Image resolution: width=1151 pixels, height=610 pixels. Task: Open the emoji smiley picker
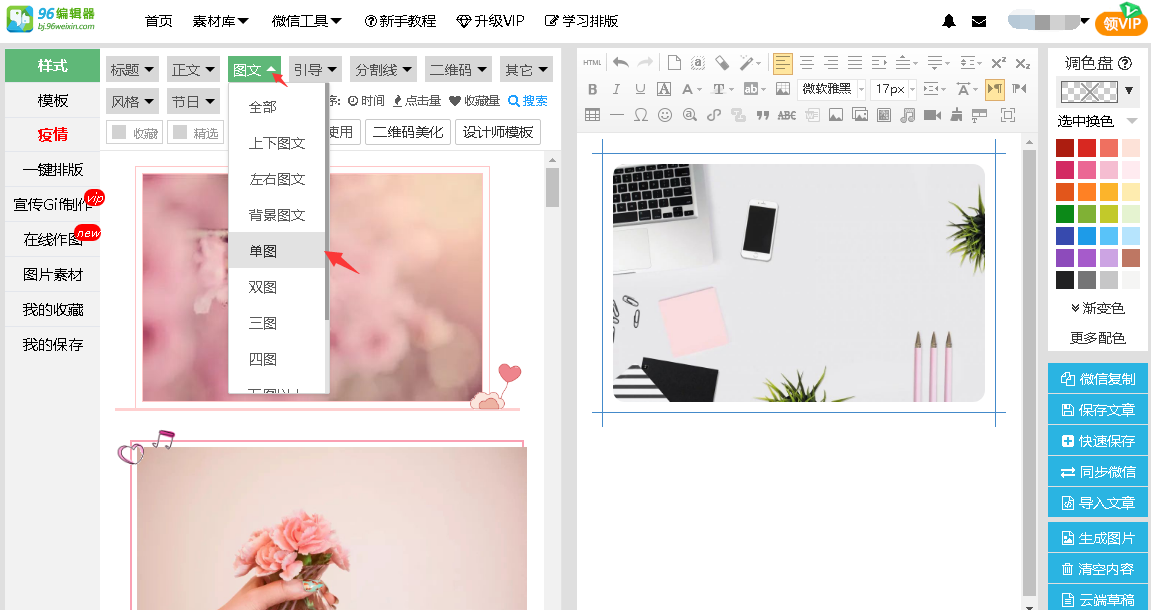point(665,115)
